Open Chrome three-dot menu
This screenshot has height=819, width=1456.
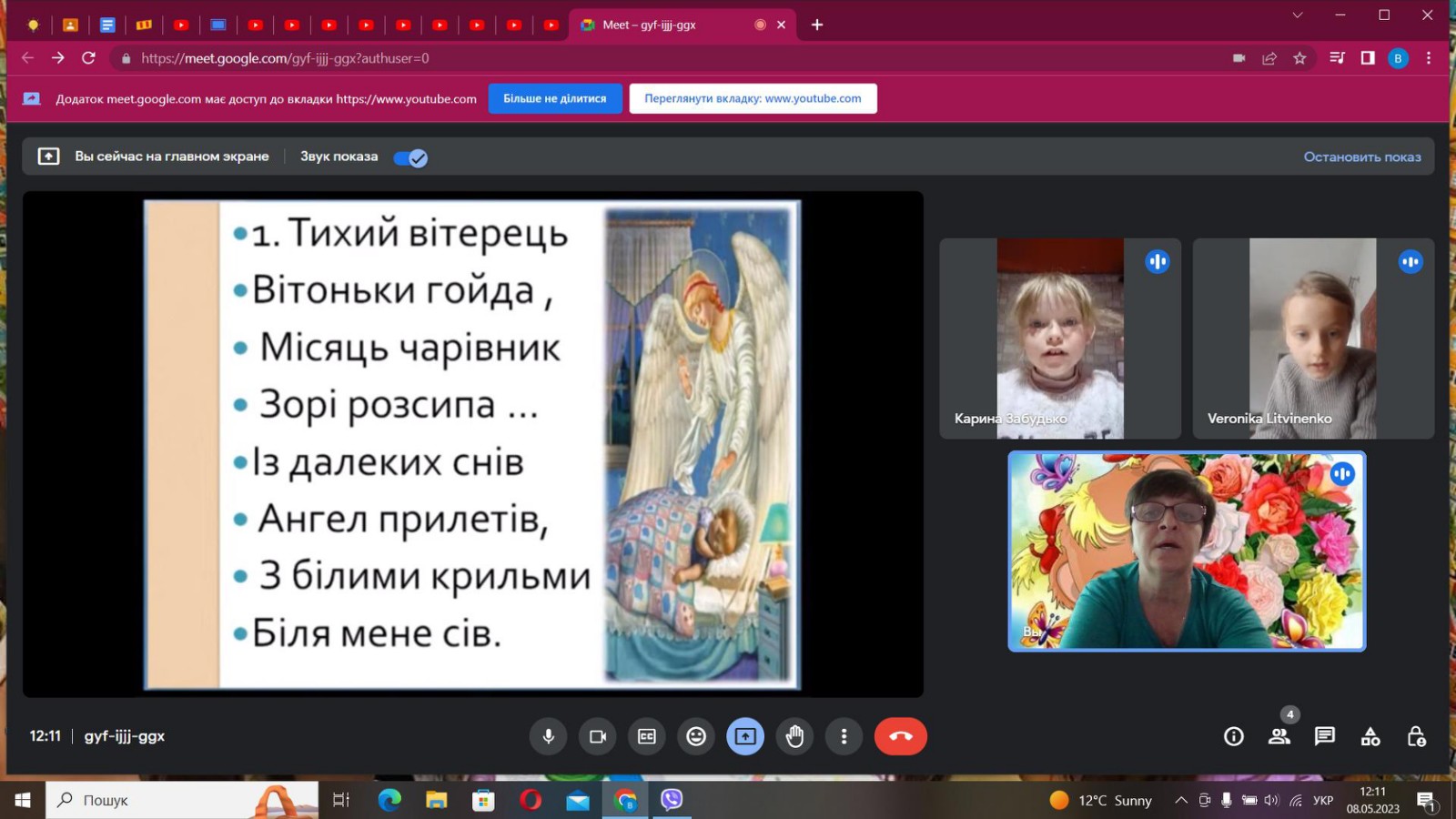pos(1429,58)
